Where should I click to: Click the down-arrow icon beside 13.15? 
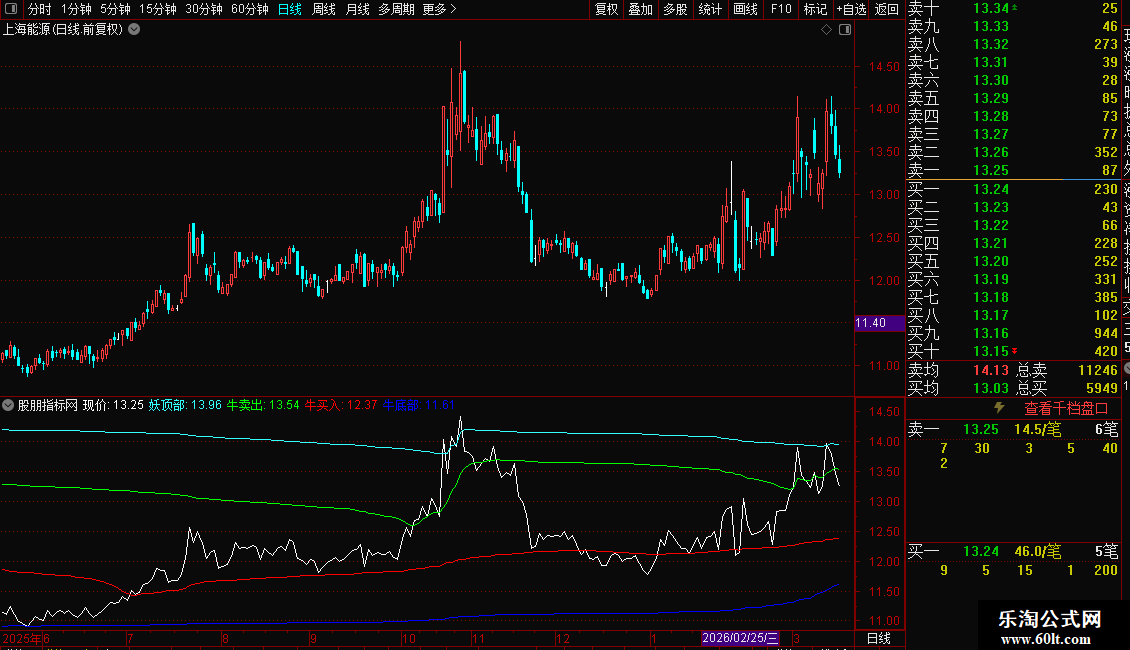pos(1015,351)
